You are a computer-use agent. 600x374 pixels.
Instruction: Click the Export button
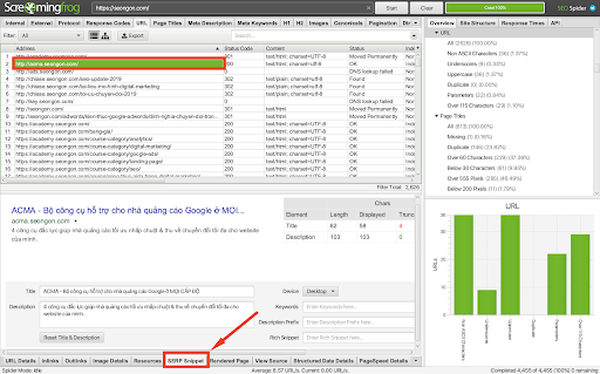click(133, 36)
